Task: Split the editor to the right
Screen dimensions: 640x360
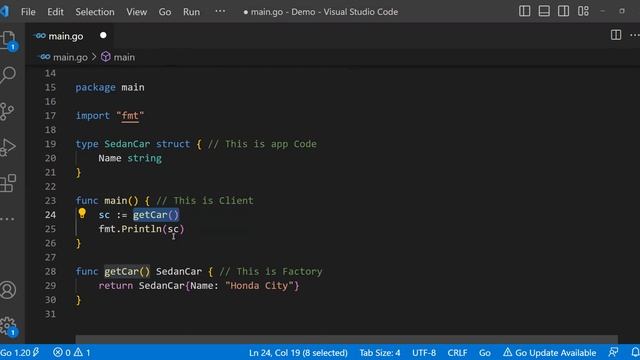Action: click(x=616, y=35)
